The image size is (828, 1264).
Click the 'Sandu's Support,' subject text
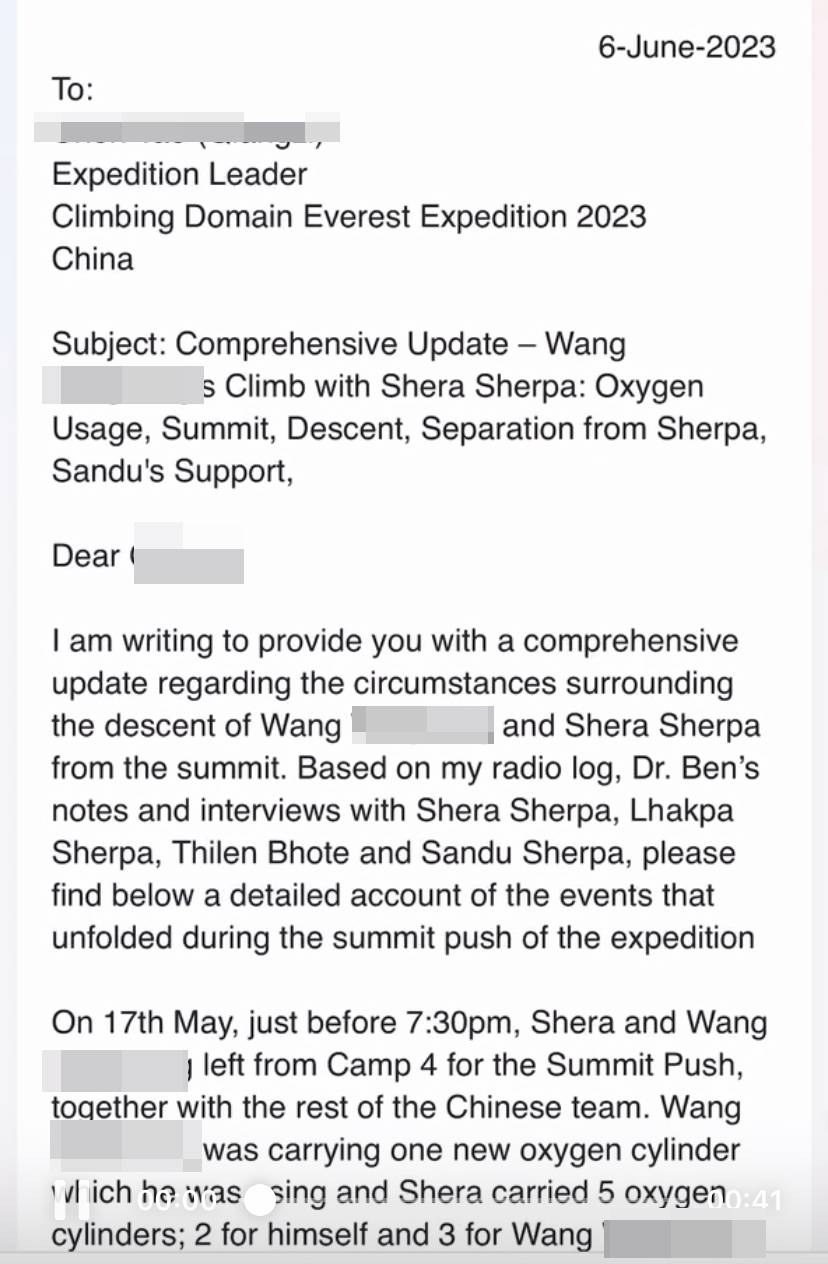(173, 471)
